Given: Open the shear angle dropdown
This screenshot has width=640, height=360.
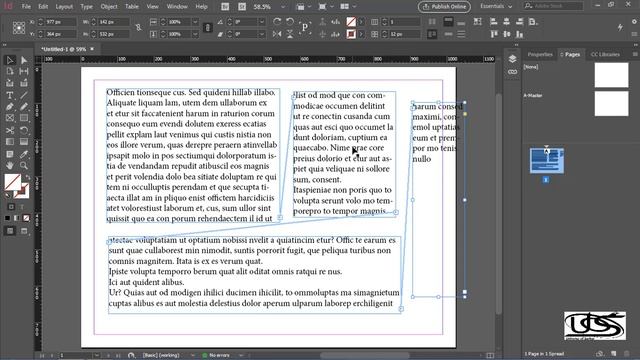Looking at the screenshot, I should coord(262,34).
